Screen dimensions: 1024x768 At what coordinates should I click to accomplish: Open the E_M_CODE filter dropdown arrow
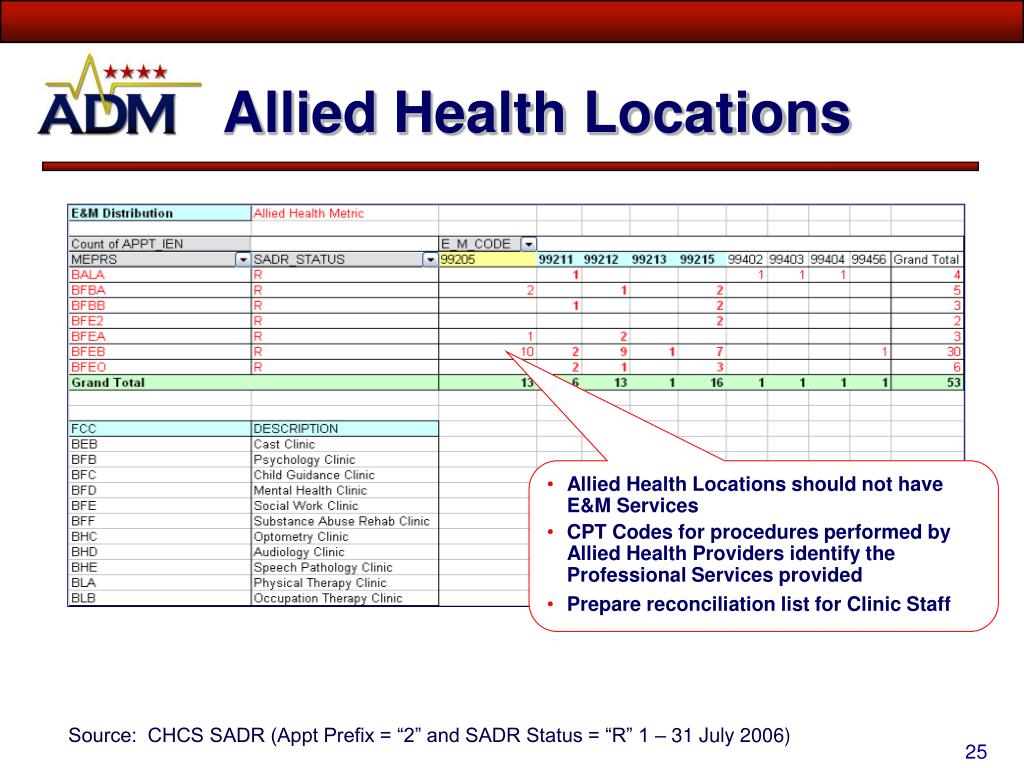tap(528, 244)
